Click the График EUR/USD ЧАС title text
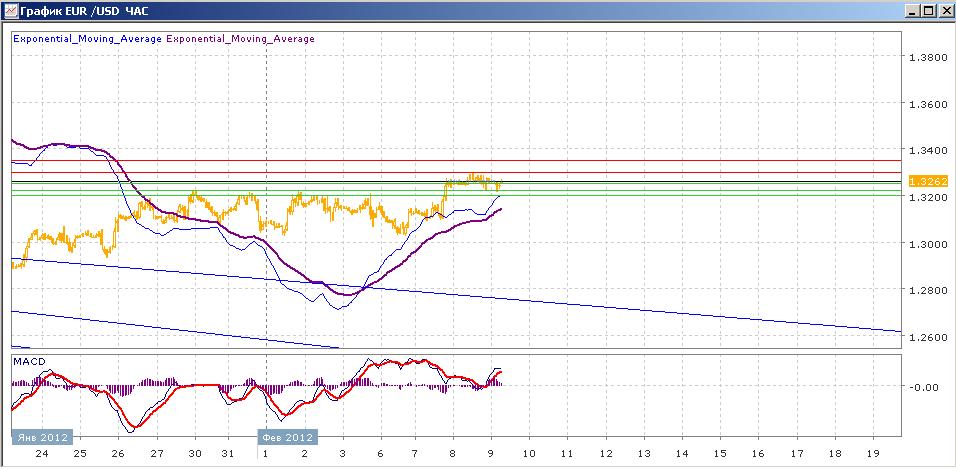 click(x=85, y=11)
